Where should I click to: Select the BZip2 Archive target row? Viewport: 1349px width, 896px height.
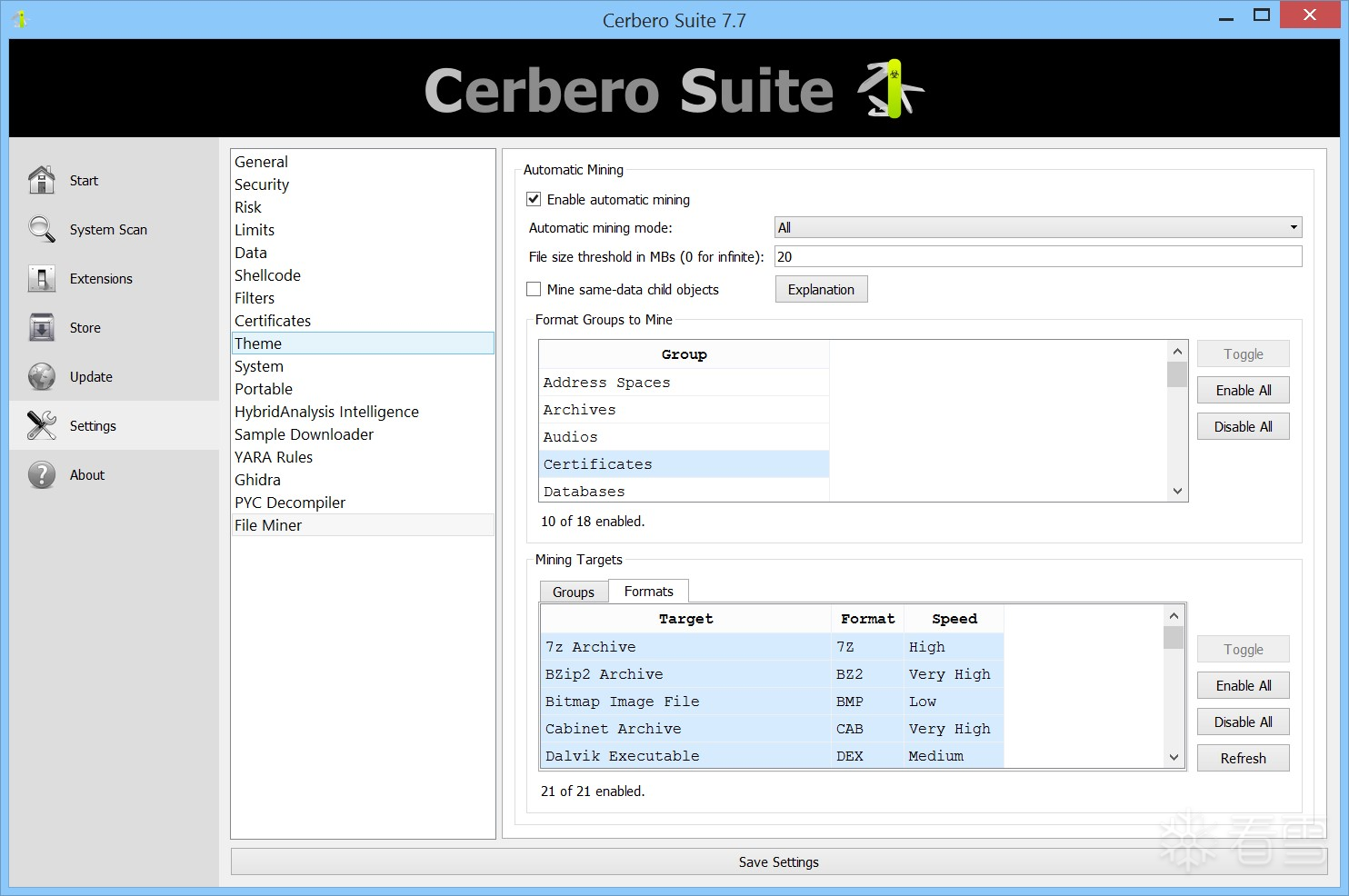coord(773,674)
